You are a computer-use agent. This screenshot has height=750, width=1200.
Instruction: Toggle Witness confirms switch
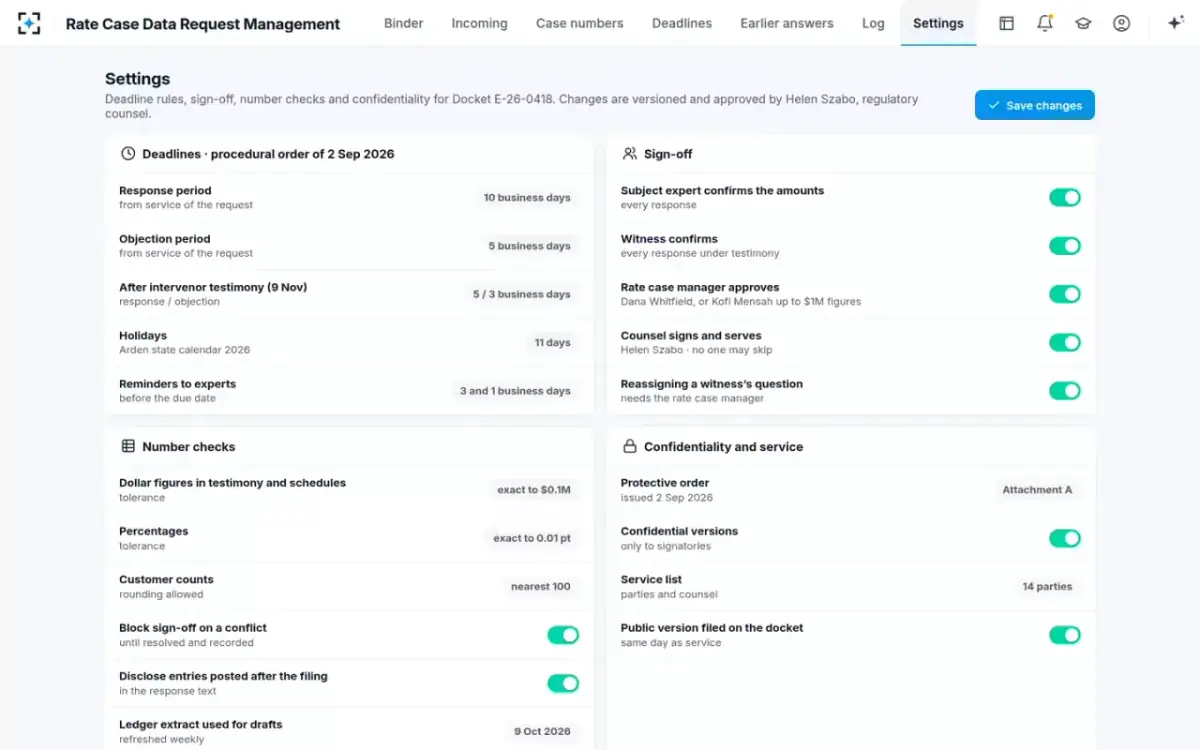click(1065, 246)
